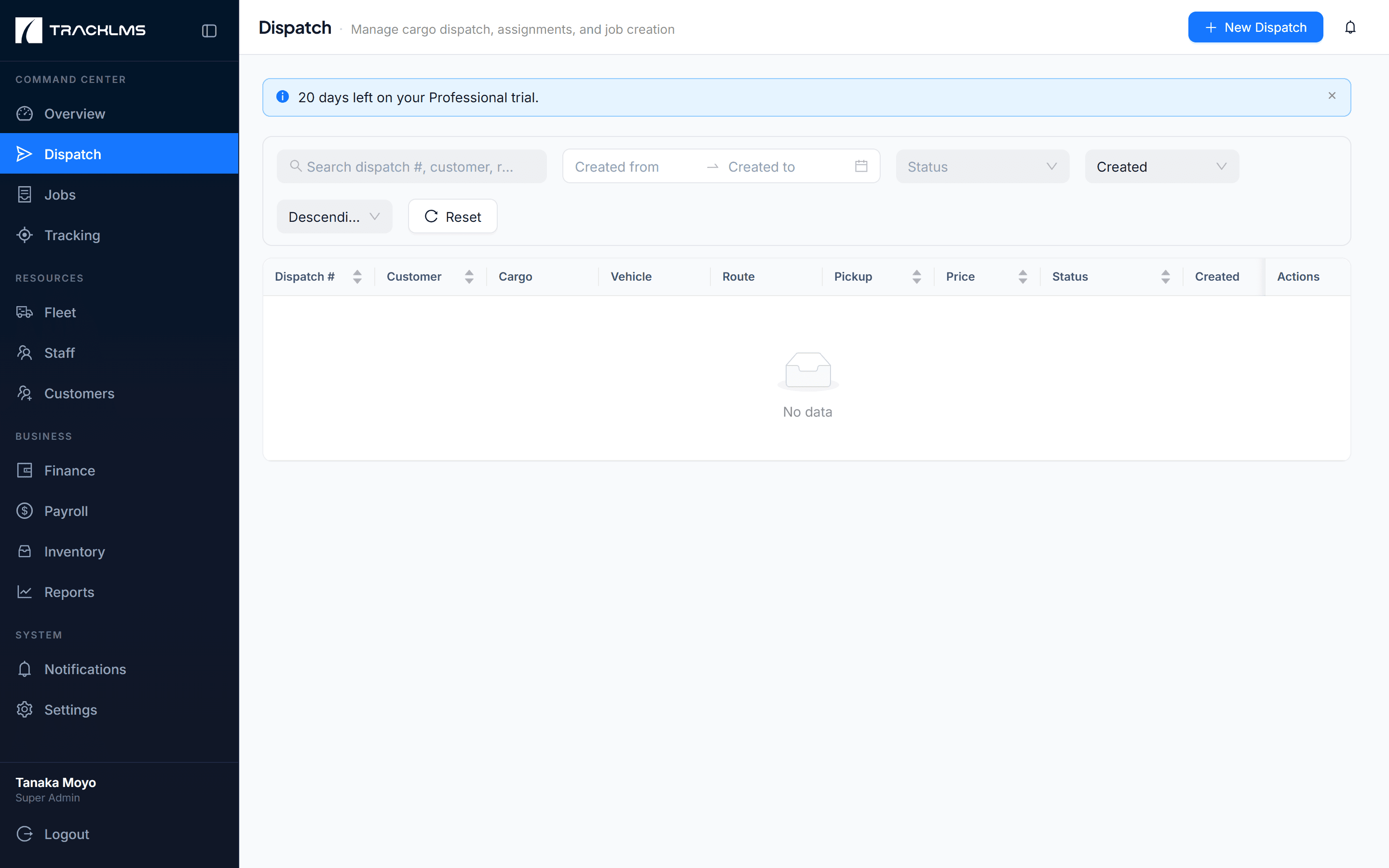Open the Staff page
Screen dimensions: 1389x868
(x=120, y=353)
